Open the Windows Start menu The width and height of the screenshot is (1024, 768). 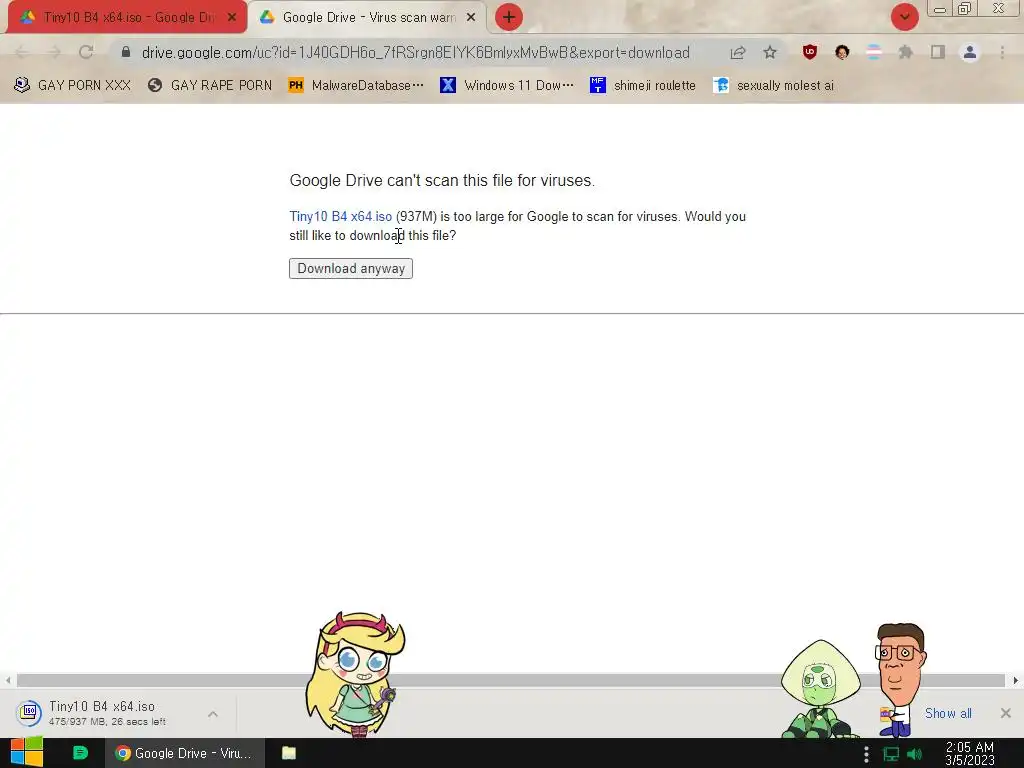[x=26, y=753]
